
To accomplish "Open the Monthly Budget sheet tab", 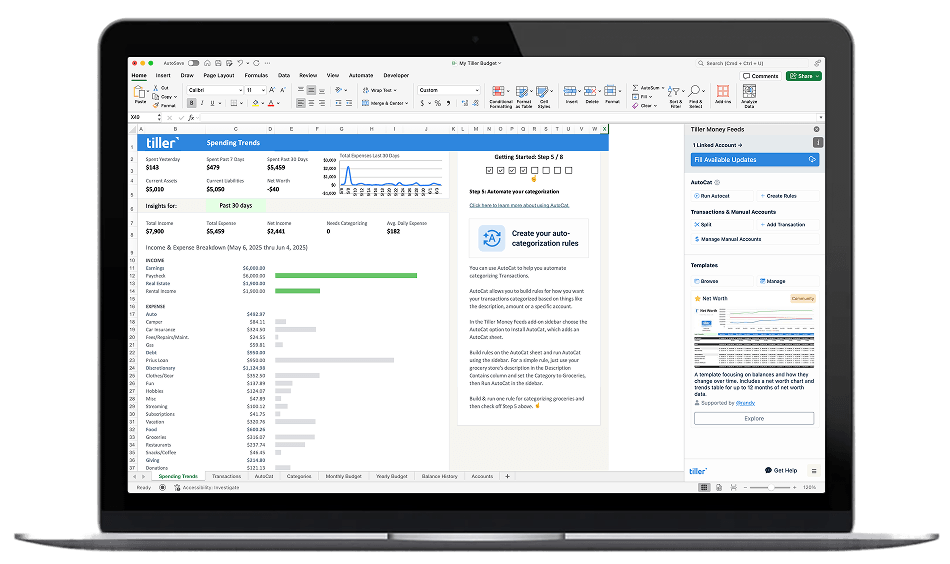I will 340,476.
